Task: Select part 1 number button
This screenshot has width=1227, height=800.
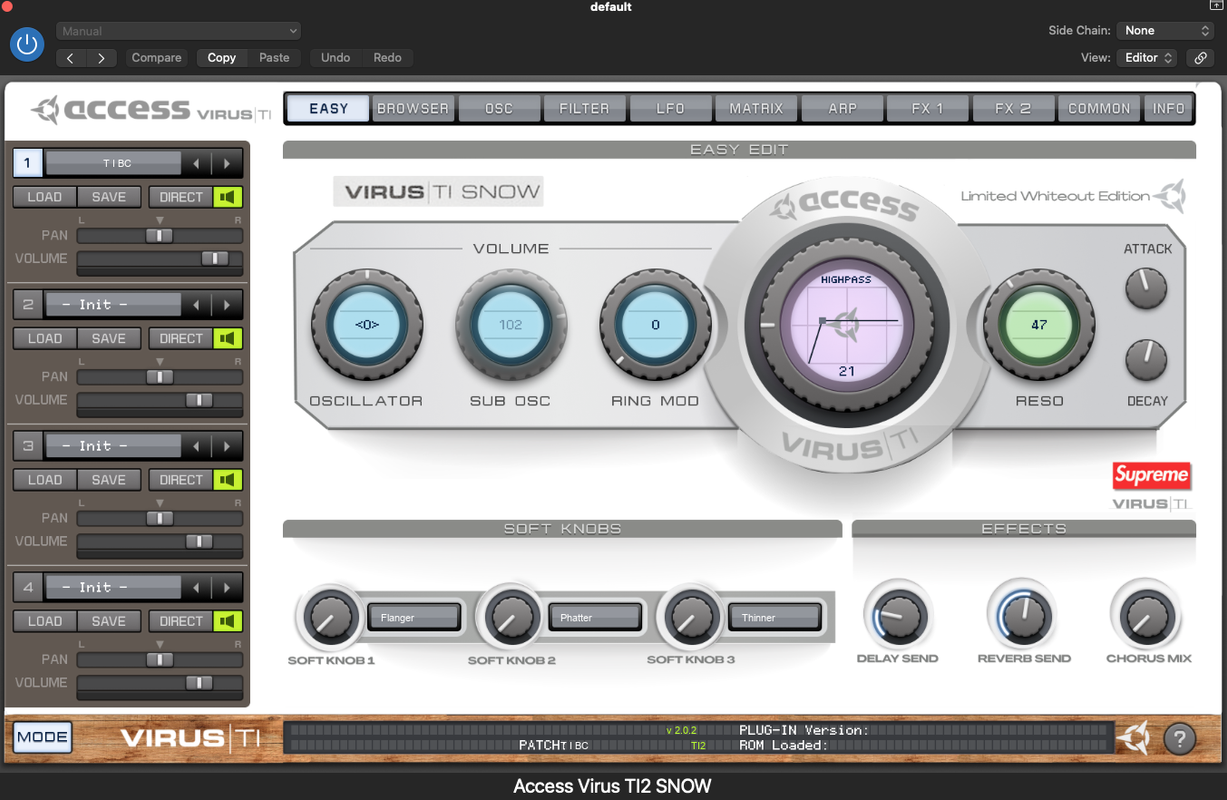Action: (27, 163)
